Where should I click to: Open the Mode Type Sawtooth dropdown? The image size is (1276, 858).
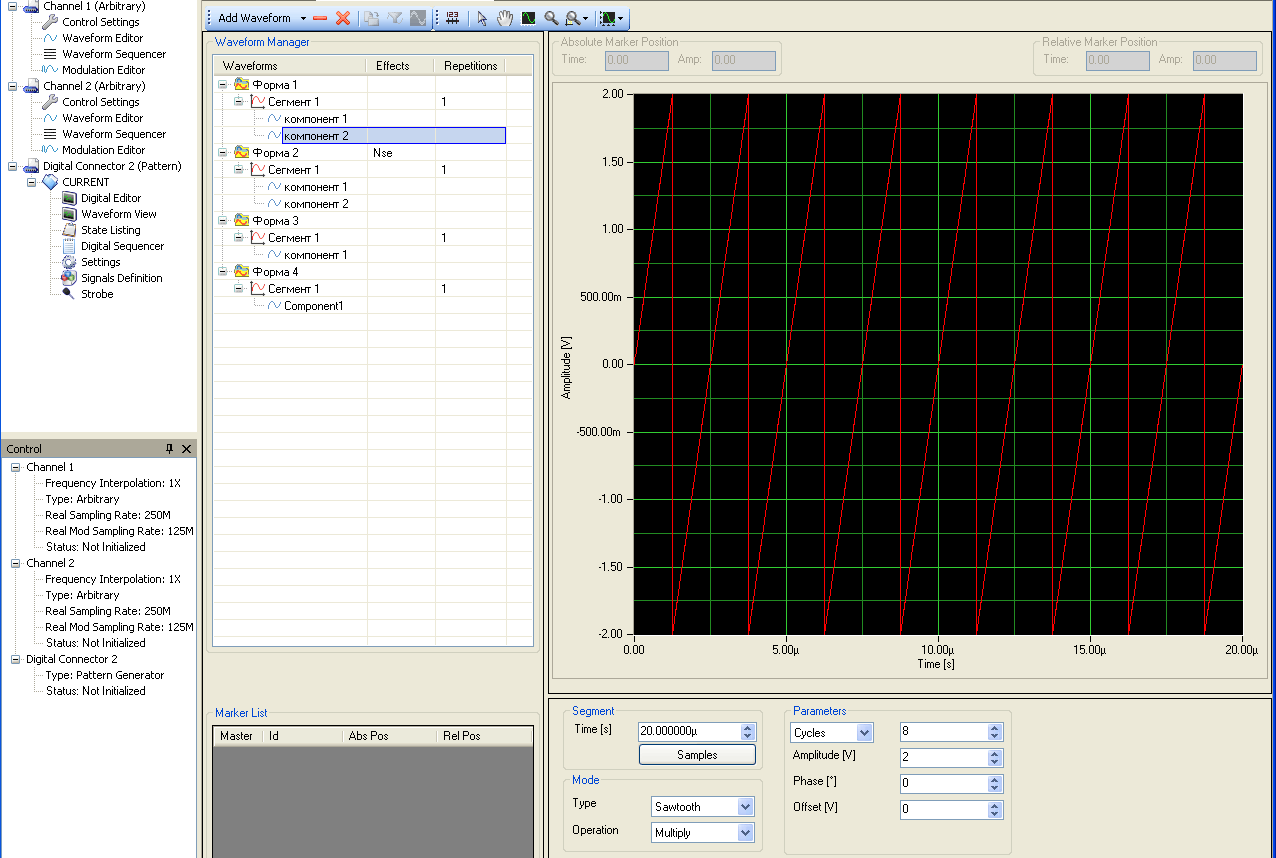click(744, 807)
